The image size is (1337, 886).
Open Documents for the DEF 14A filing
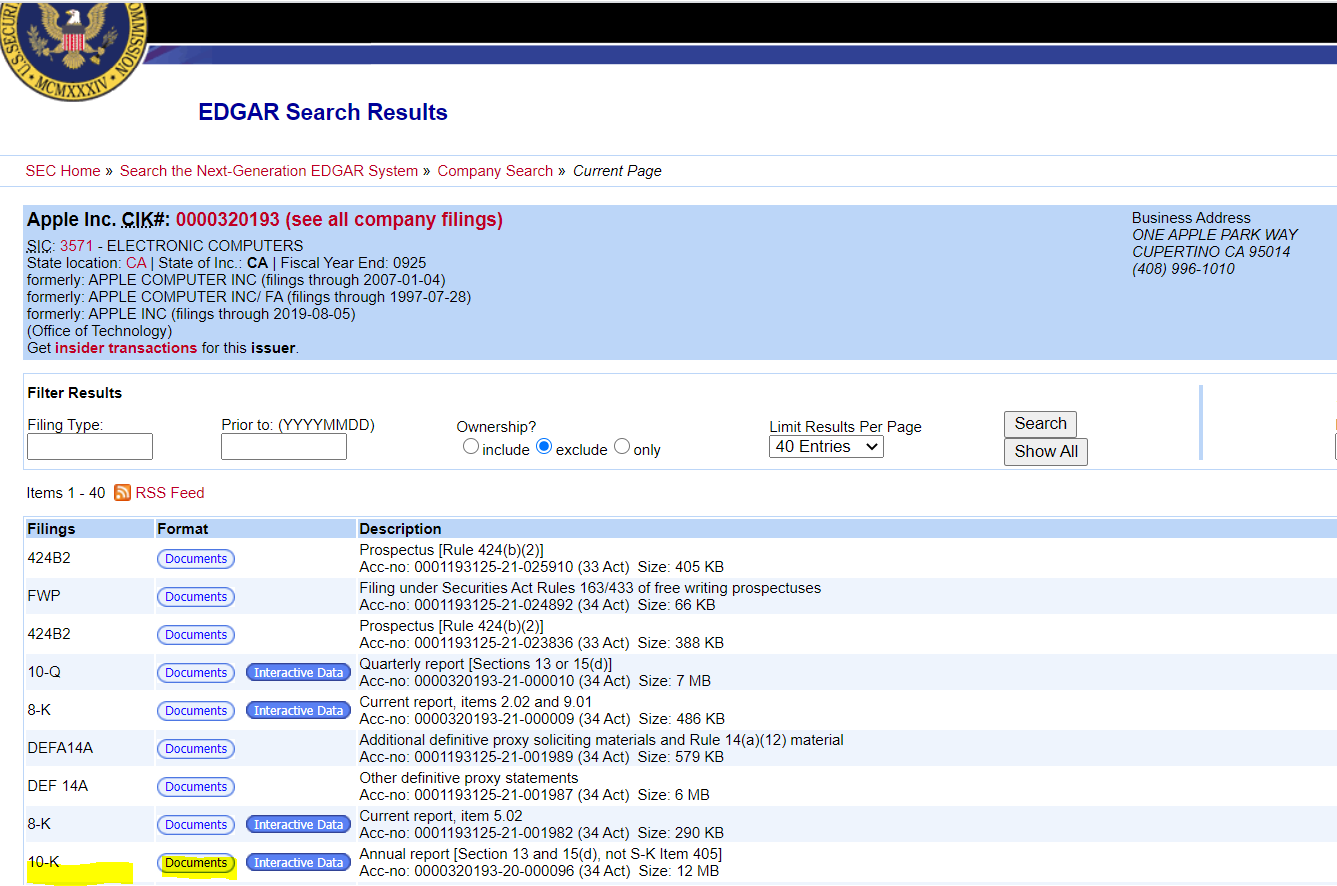196,787
